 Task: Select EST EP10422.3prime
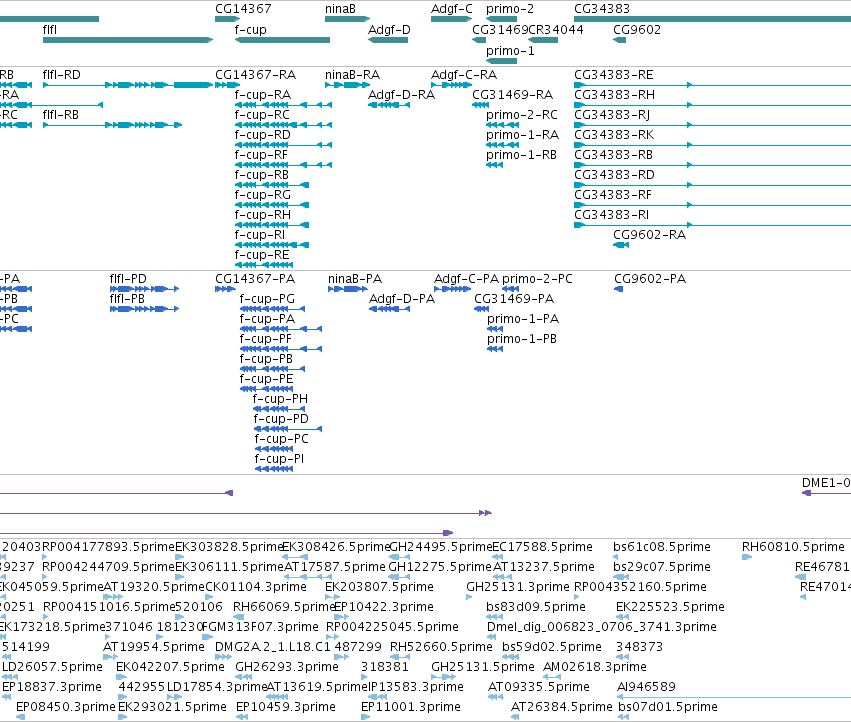point(341,617)
